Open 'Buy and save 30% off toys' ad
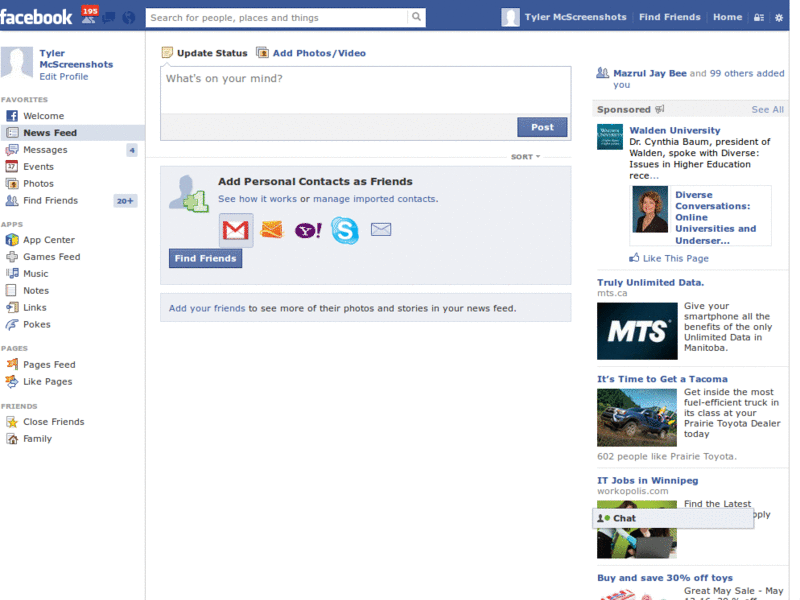800x600 pixels. coord(665,578)
